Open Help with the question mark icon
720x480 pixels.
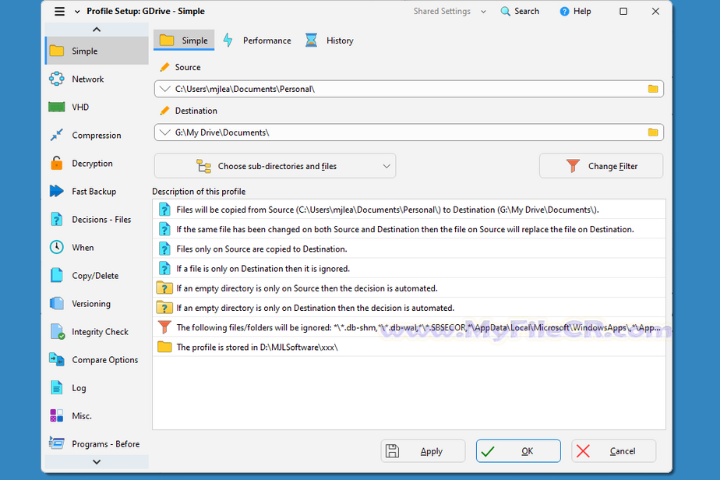pyautogui.click(x=564, y=11)
